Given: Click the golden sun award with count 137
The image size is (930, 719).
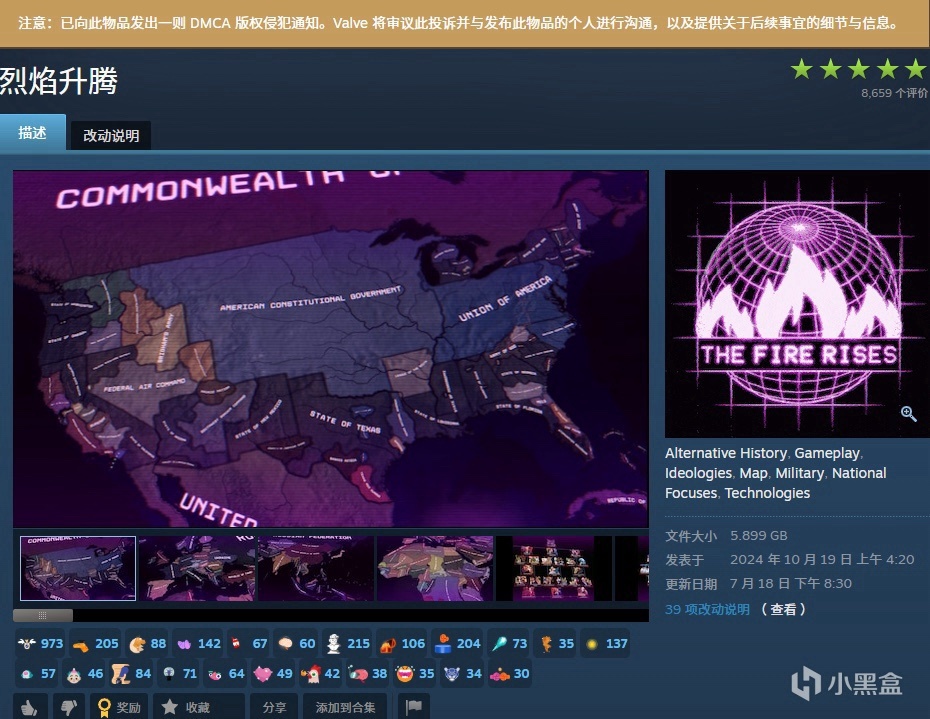Looking at the screenshot, I should (606, 644).
